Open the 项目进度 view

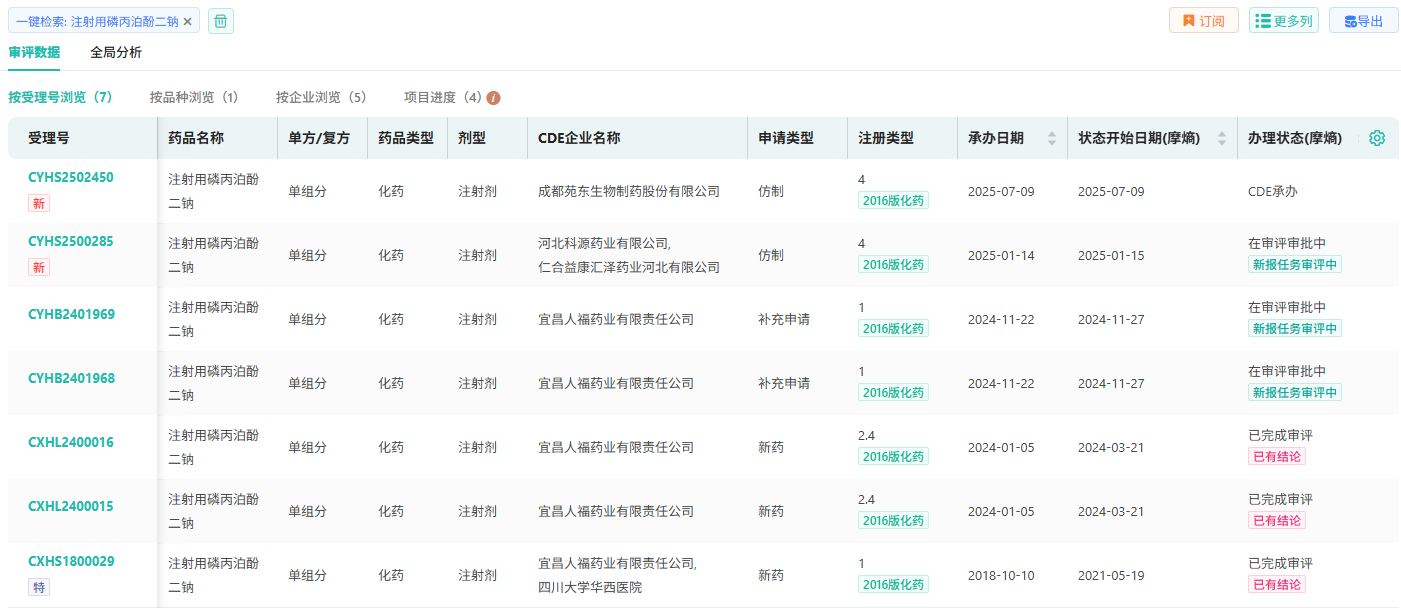point(442,97)
